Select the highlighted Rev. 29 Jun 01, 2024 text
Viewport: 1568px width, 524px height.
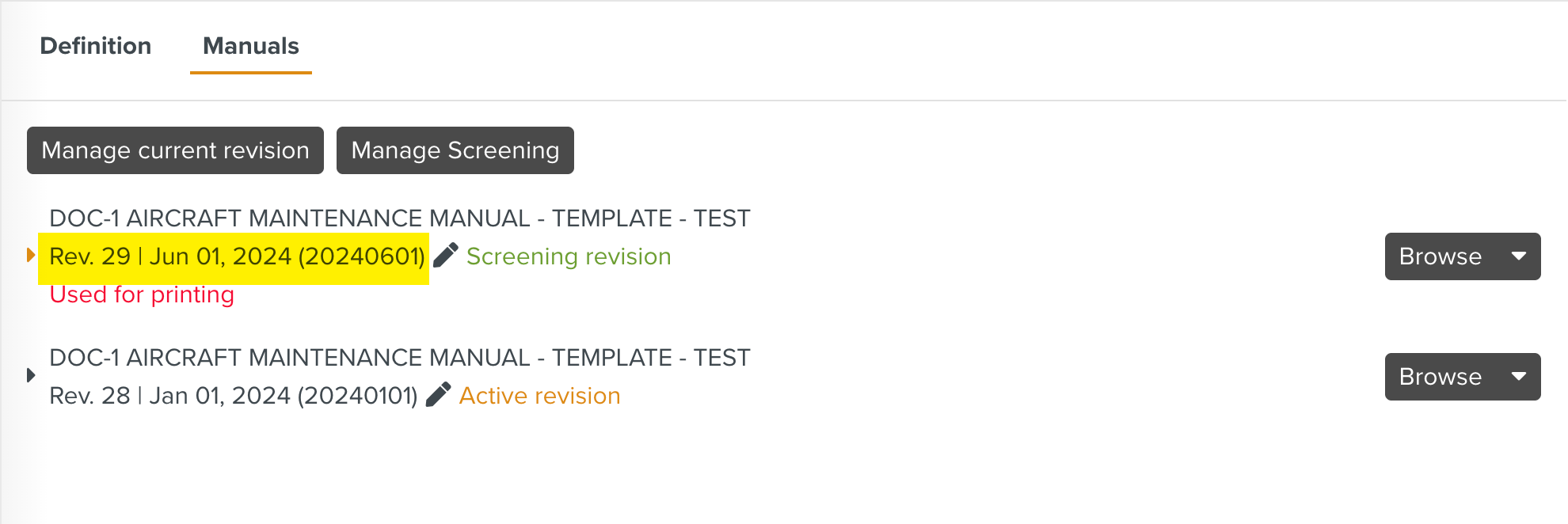click(x=236, y=256)
